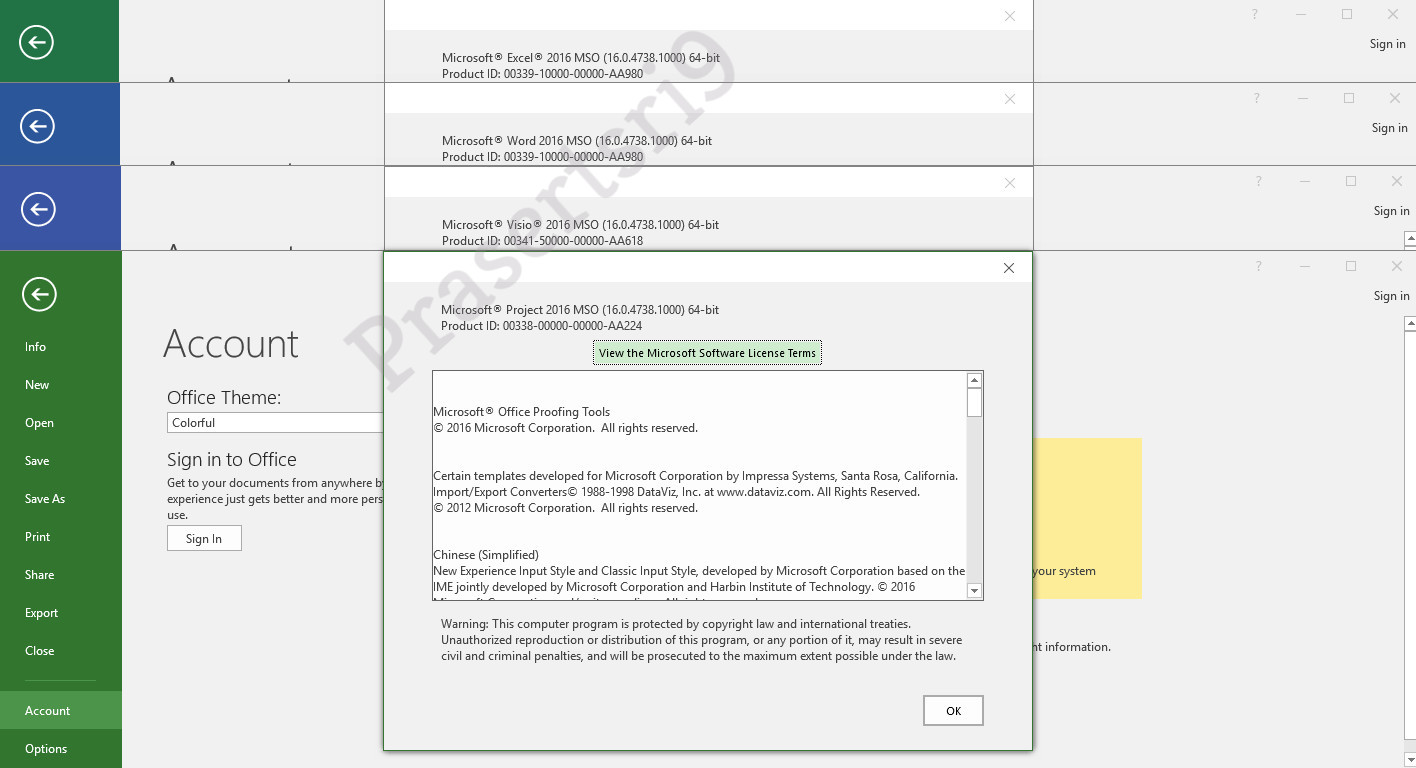Image resolution: width=1416 pixels, height=768 pixels.
Task: Click the Microsoft Office Proofing Tools line
Action: pos(521,412)
